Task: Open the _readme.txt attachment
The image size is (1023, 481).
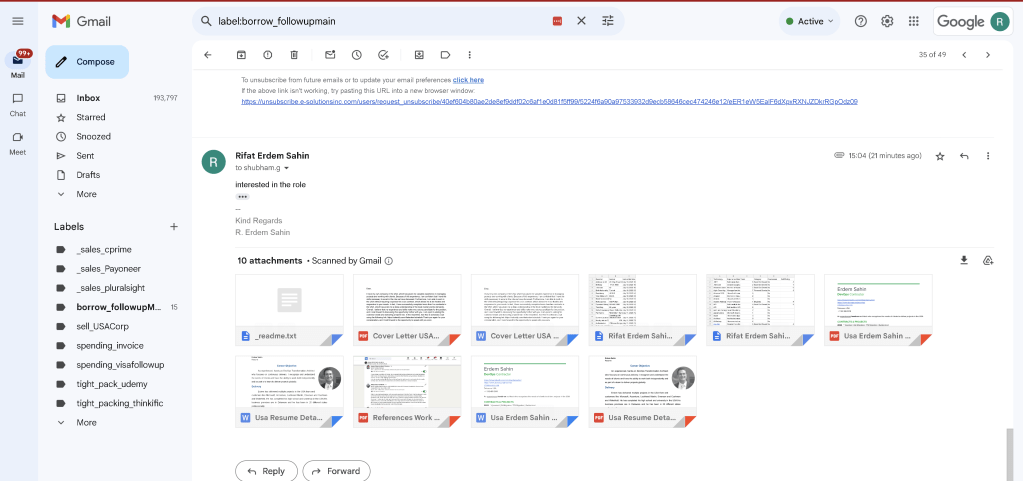Action: point(290,310)
